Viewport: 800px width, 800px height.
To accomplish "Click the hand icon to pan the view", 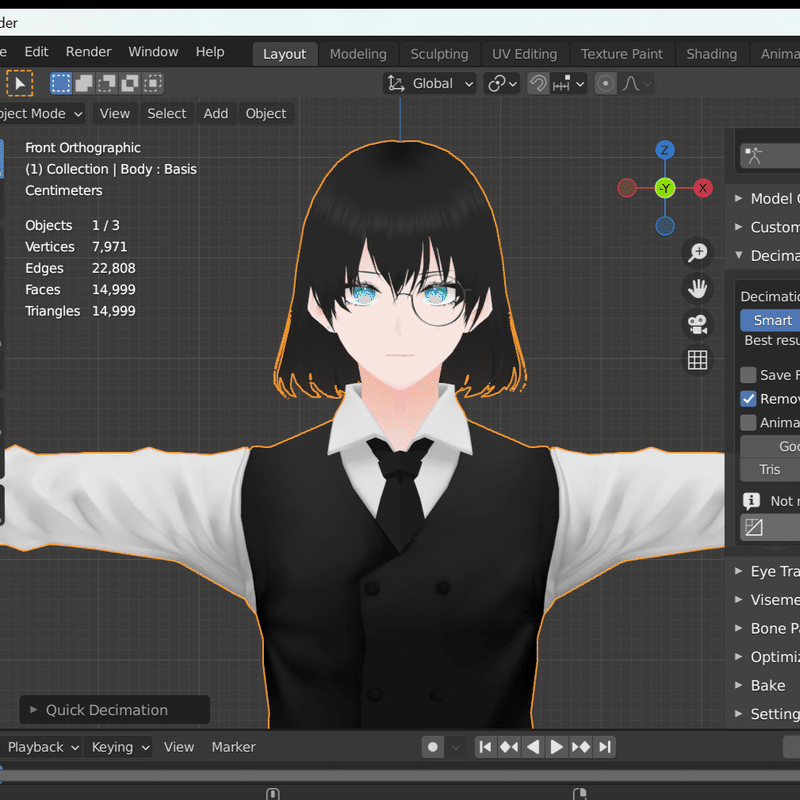I will point(697,289).
